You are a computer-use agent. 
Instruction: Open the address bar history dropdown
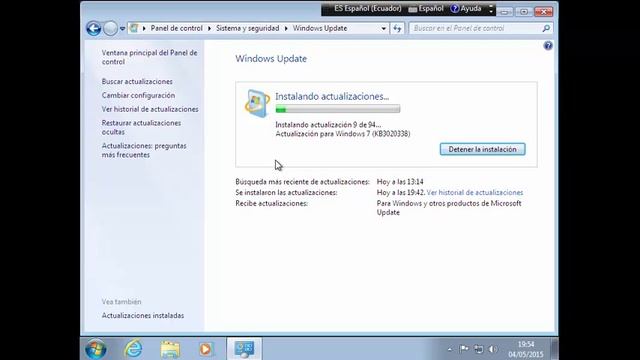384,29
